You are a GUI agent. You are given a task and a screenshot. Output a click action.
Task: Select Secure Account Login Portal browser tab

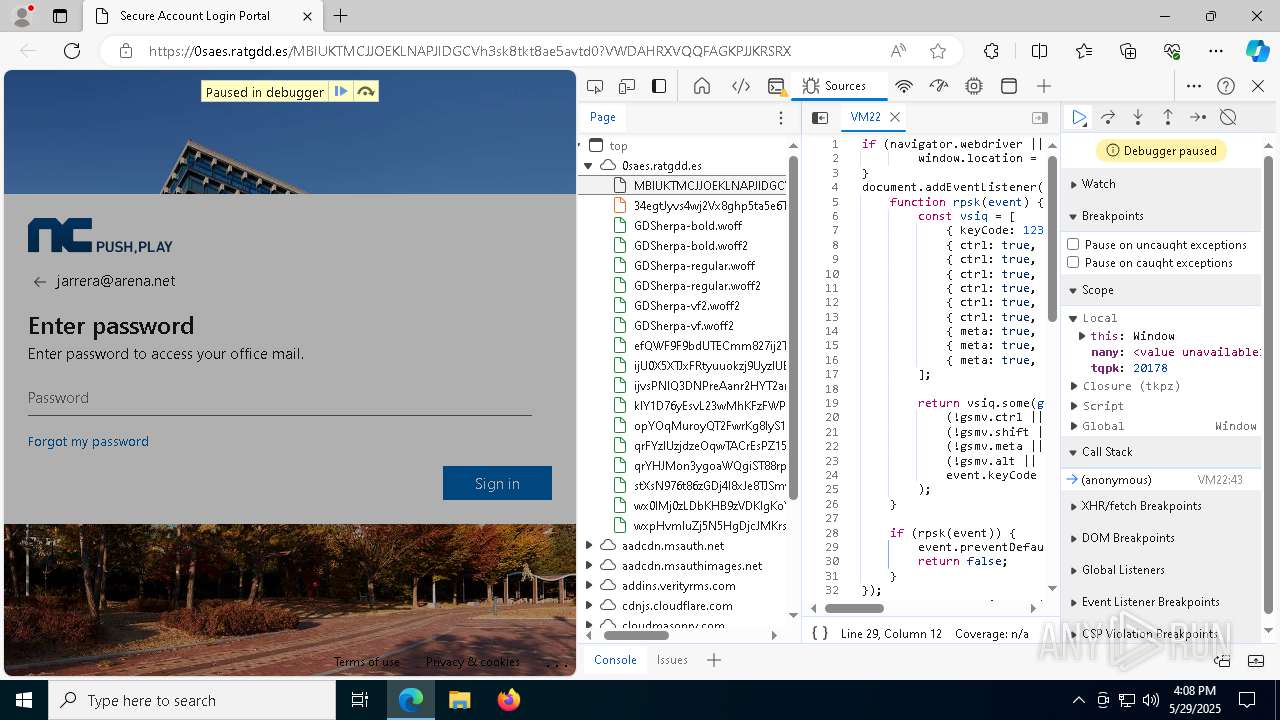coord(201,16)
